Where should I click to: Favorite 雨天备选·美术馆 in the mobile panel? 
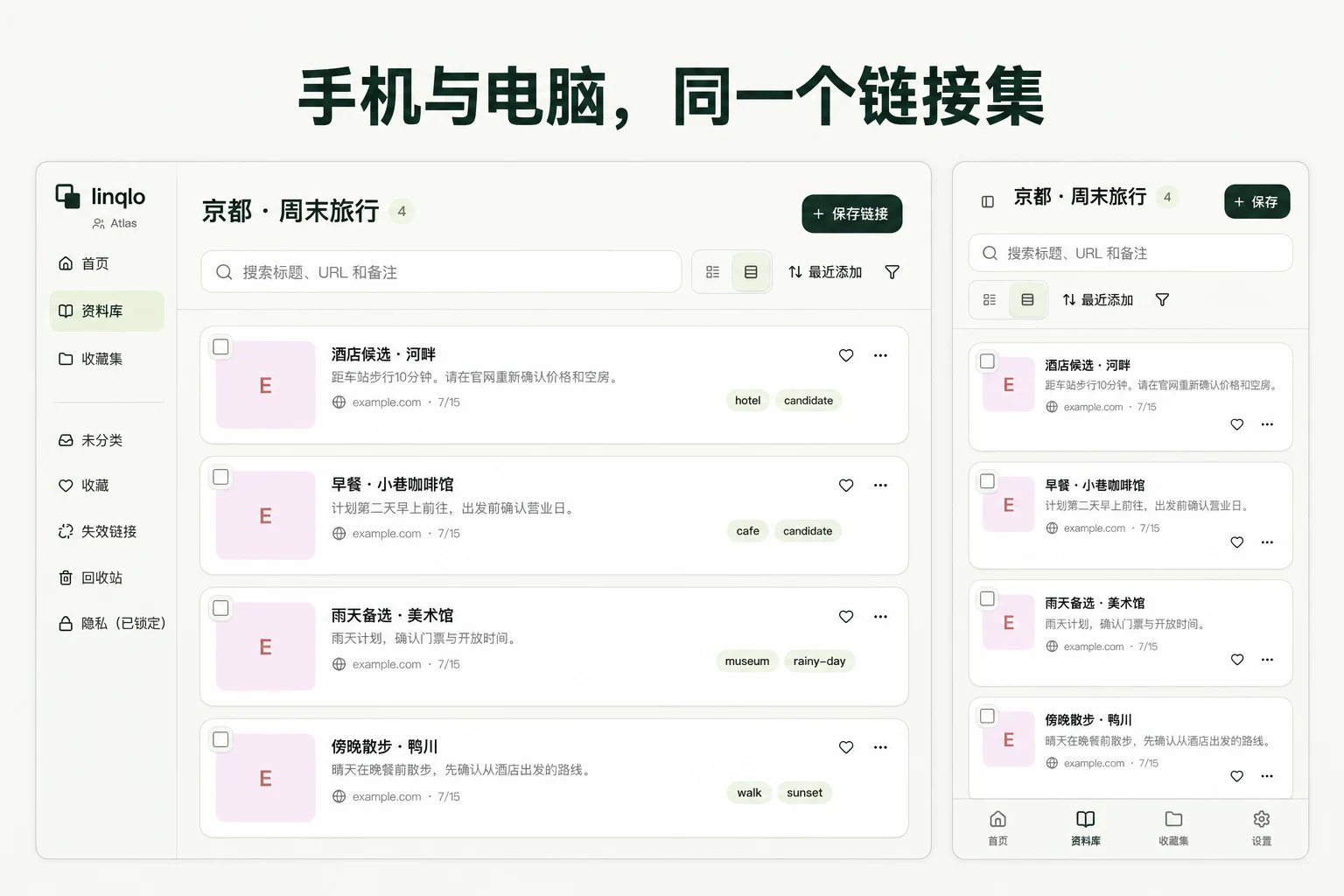(x=1237, y=660)
